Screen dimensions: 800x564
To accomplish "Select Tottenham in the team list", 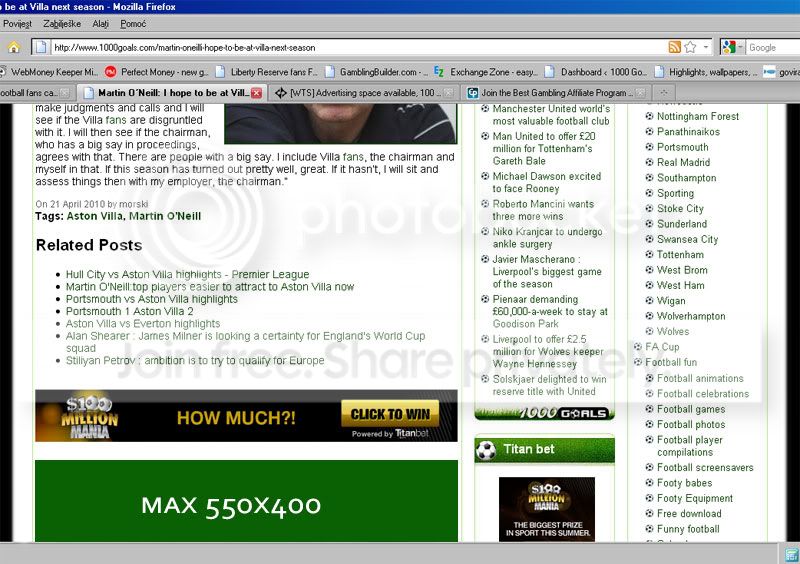I will (680, 254).
